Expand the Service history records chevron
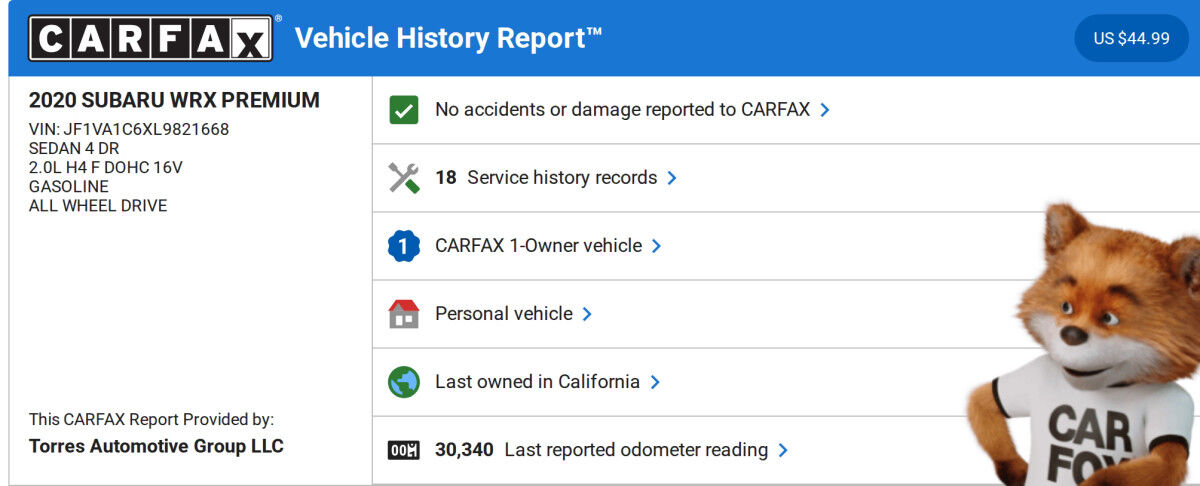The image size is (1200, 486). 672,178
